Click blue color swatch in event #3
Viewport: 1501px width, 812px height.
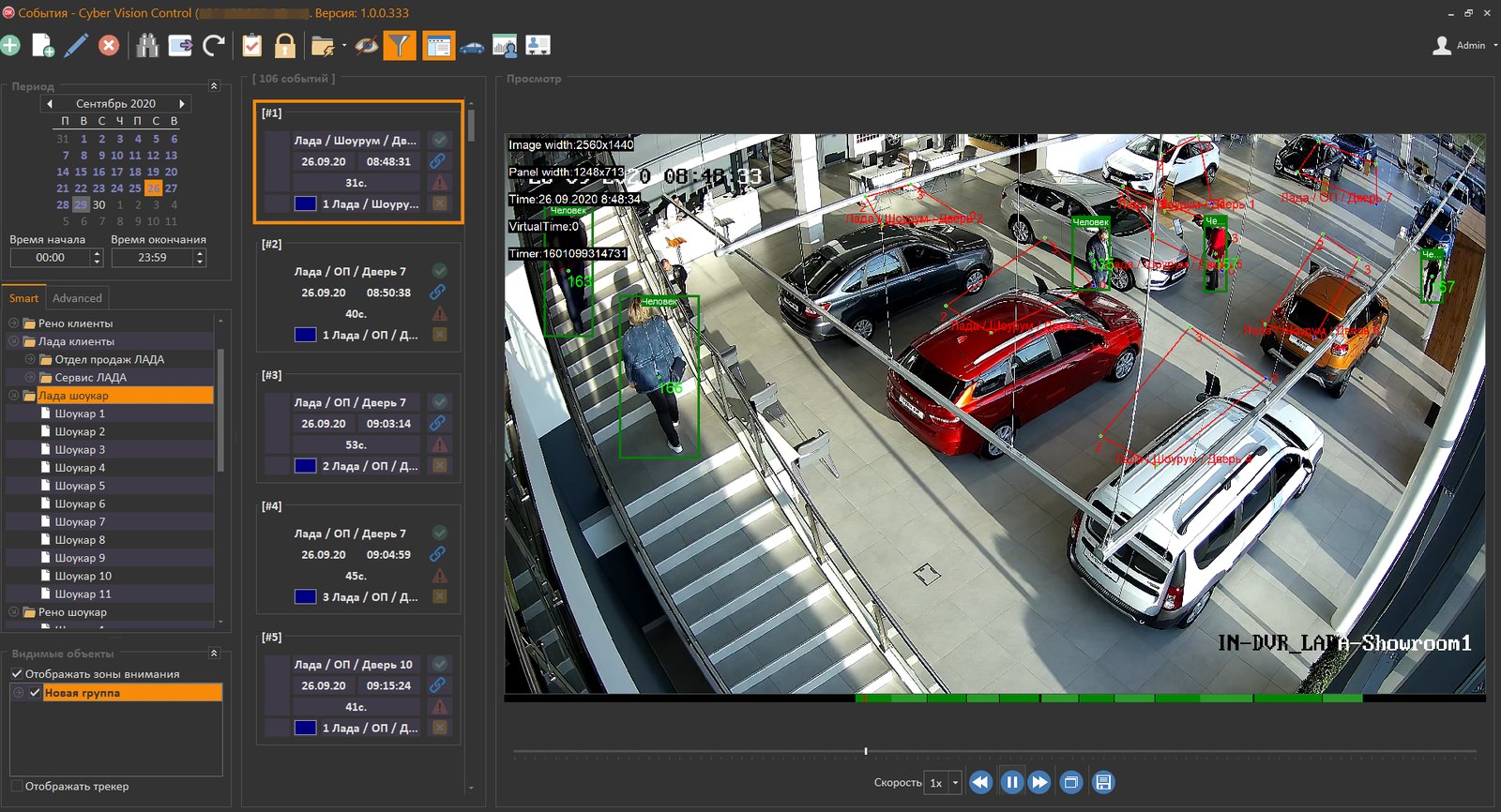coord(305,466)
